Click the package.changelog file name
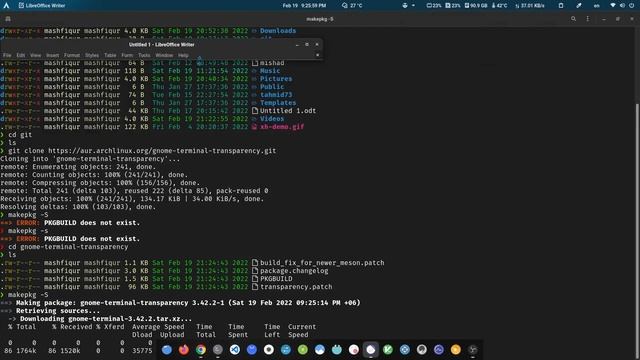The width and height of the screenshot is (640, 360). click(x=294, y=271)
